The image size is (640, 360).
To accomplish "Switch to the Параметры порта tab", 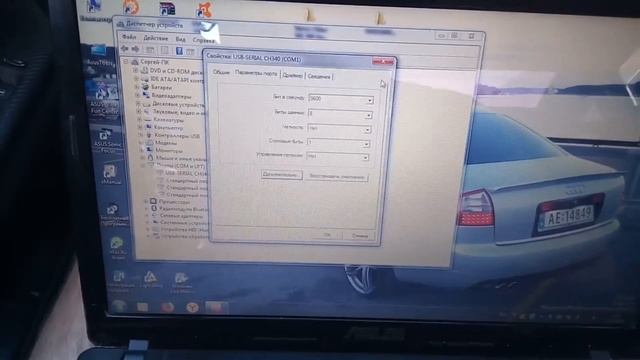I will (x=256, y=73).
